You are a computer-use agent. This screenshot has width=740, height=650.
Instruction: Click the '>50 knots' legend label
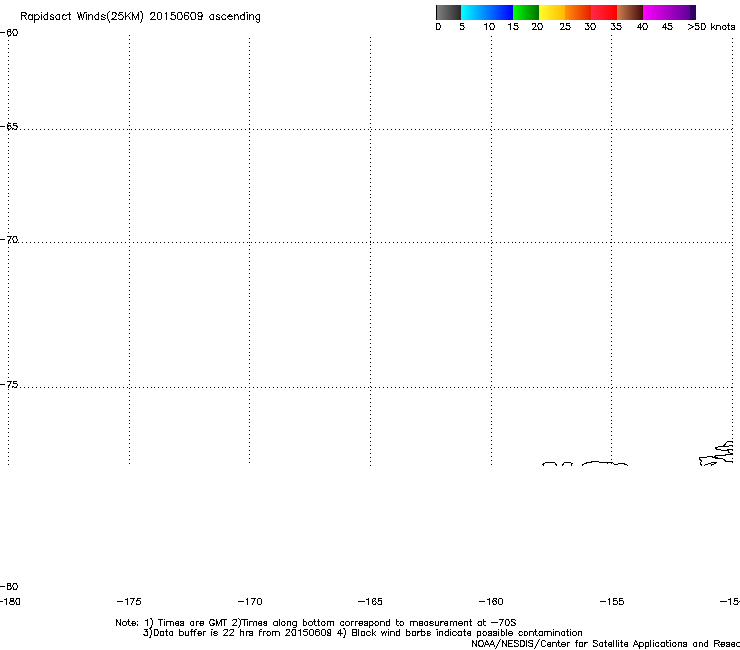coord(711,27)
